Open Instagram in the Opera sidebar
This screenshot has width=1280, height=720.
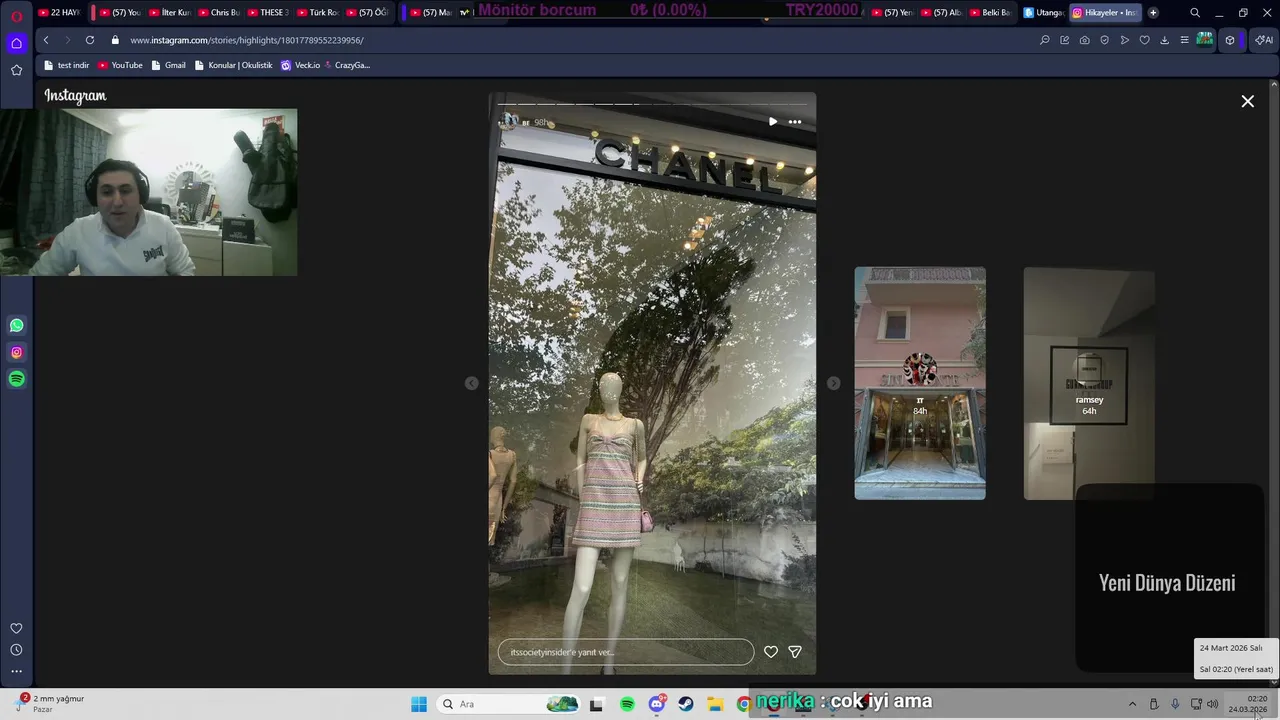pos(17,352)
